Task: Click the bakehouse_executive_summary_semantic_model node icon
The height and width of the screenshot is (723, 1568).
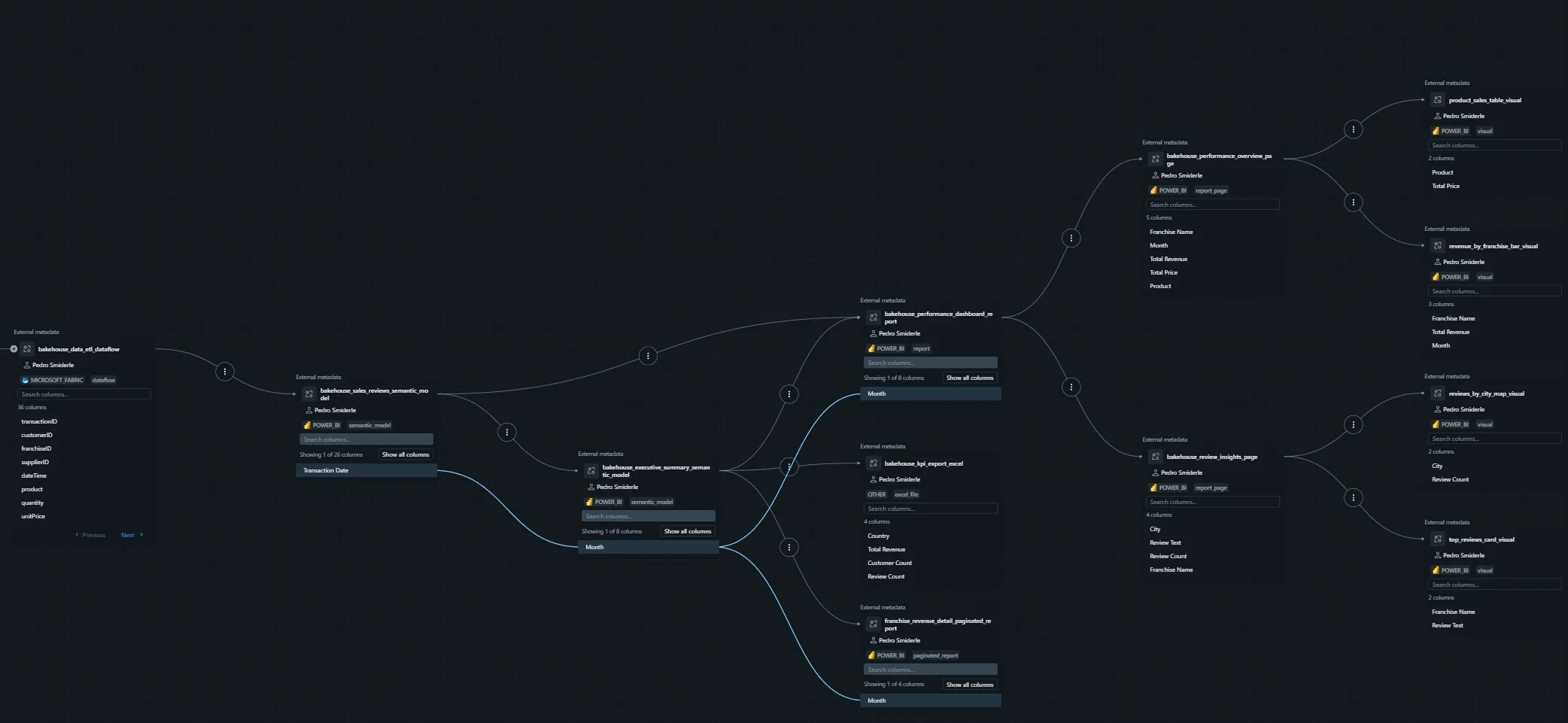Action: [x=591, y=470]
